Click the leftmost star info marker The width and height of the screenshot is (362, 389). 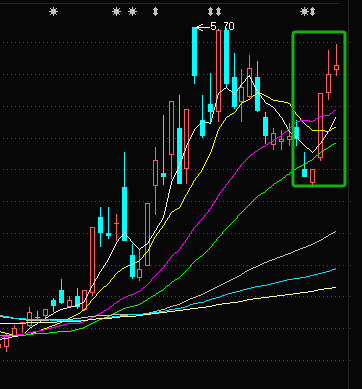53,12
